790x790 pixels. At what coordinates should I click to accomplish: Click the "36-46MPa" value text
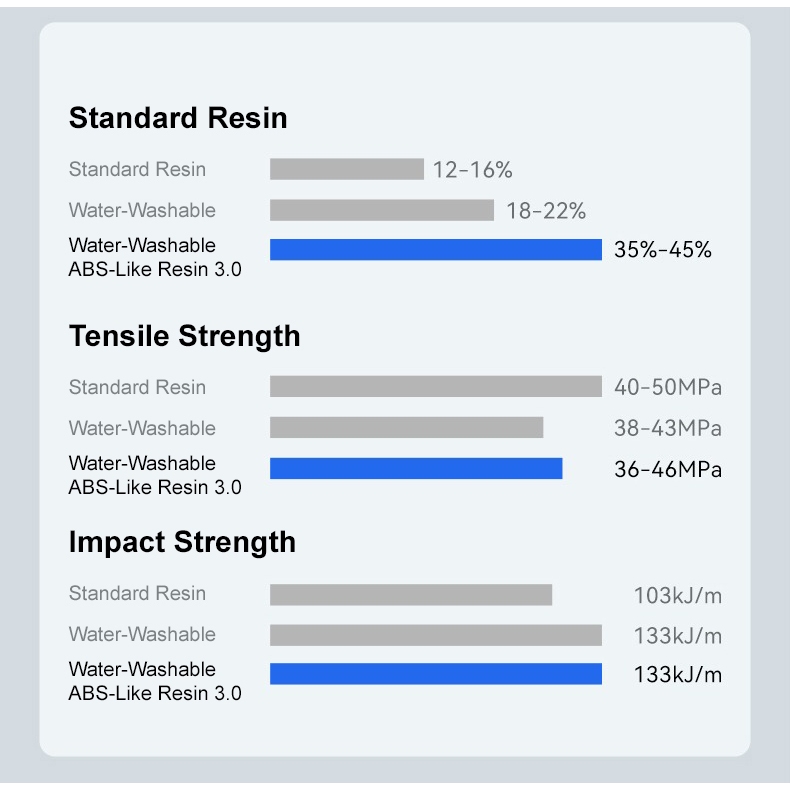[x=667, y=470]
